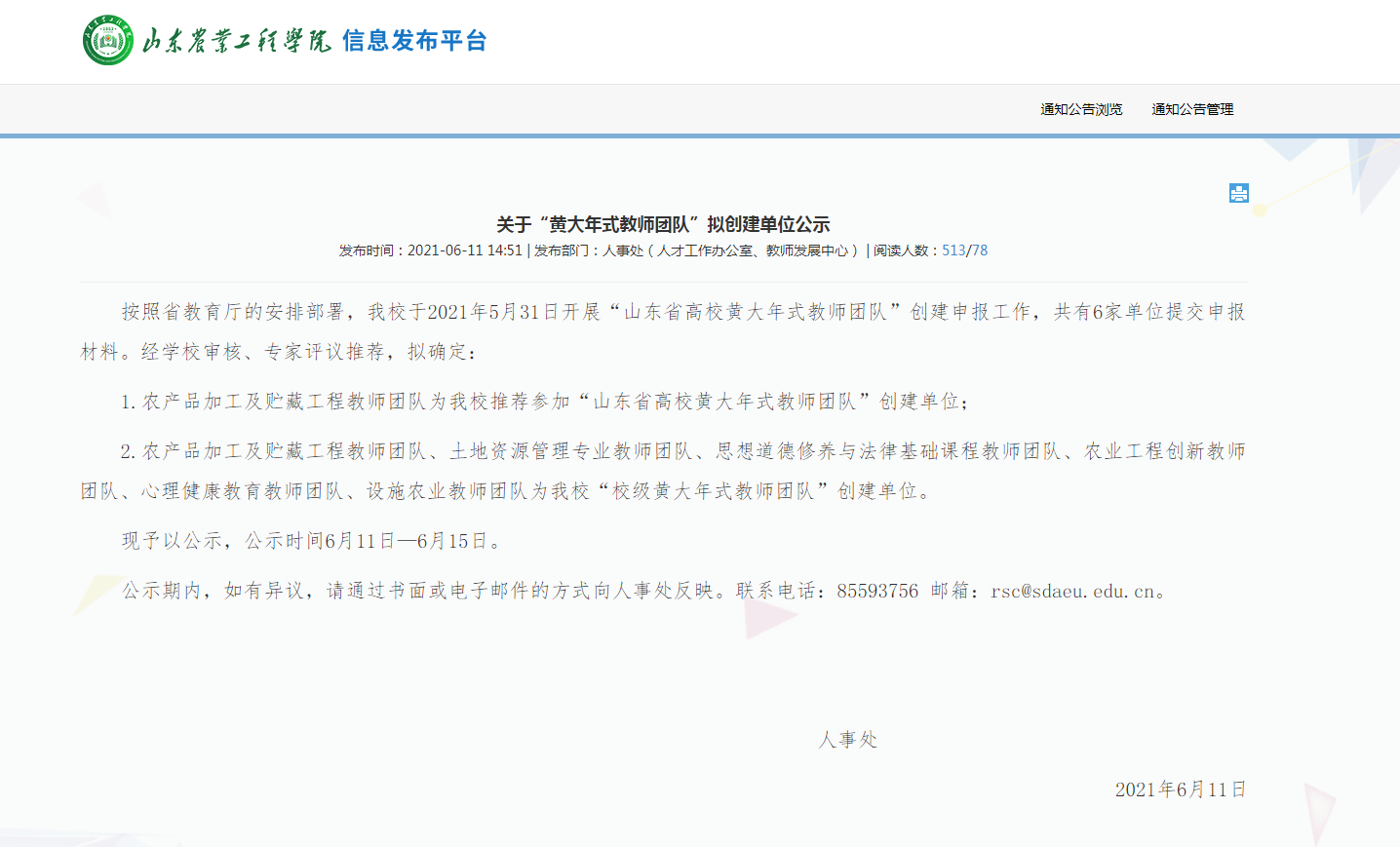This screenshot has width=1400, height=847.
Task: Click the blue printer icon
Action: (1238, 193)
